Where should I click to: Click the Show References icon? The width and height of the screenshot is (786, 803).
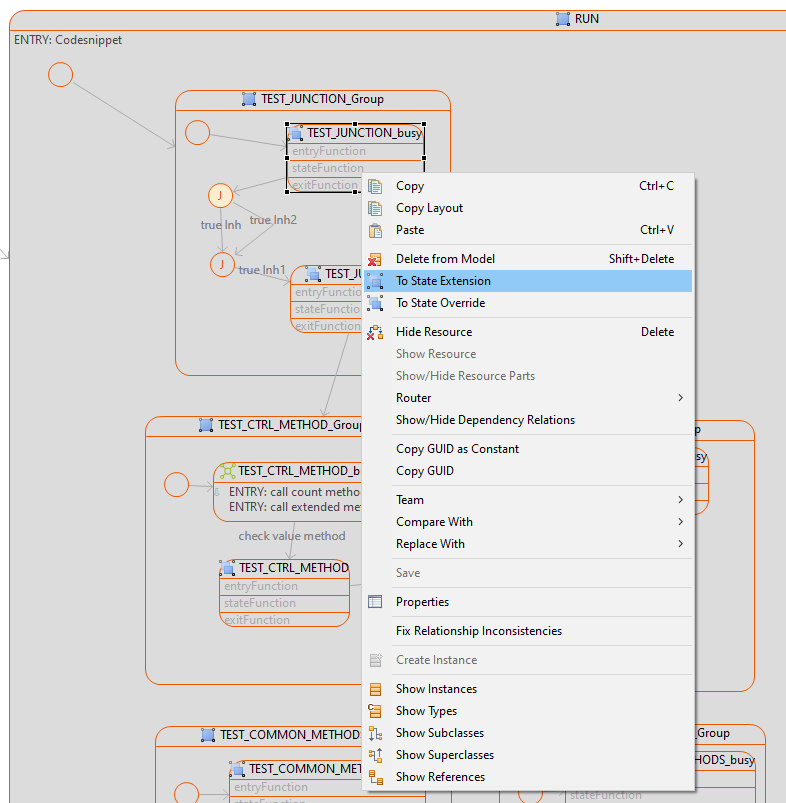[375, 777]
